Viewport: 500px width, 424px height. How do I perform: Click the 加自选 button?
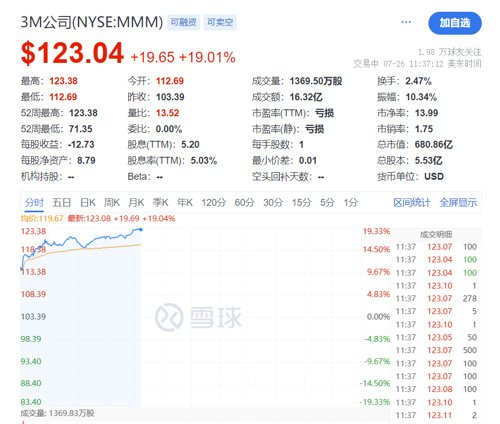coord(455,23)
